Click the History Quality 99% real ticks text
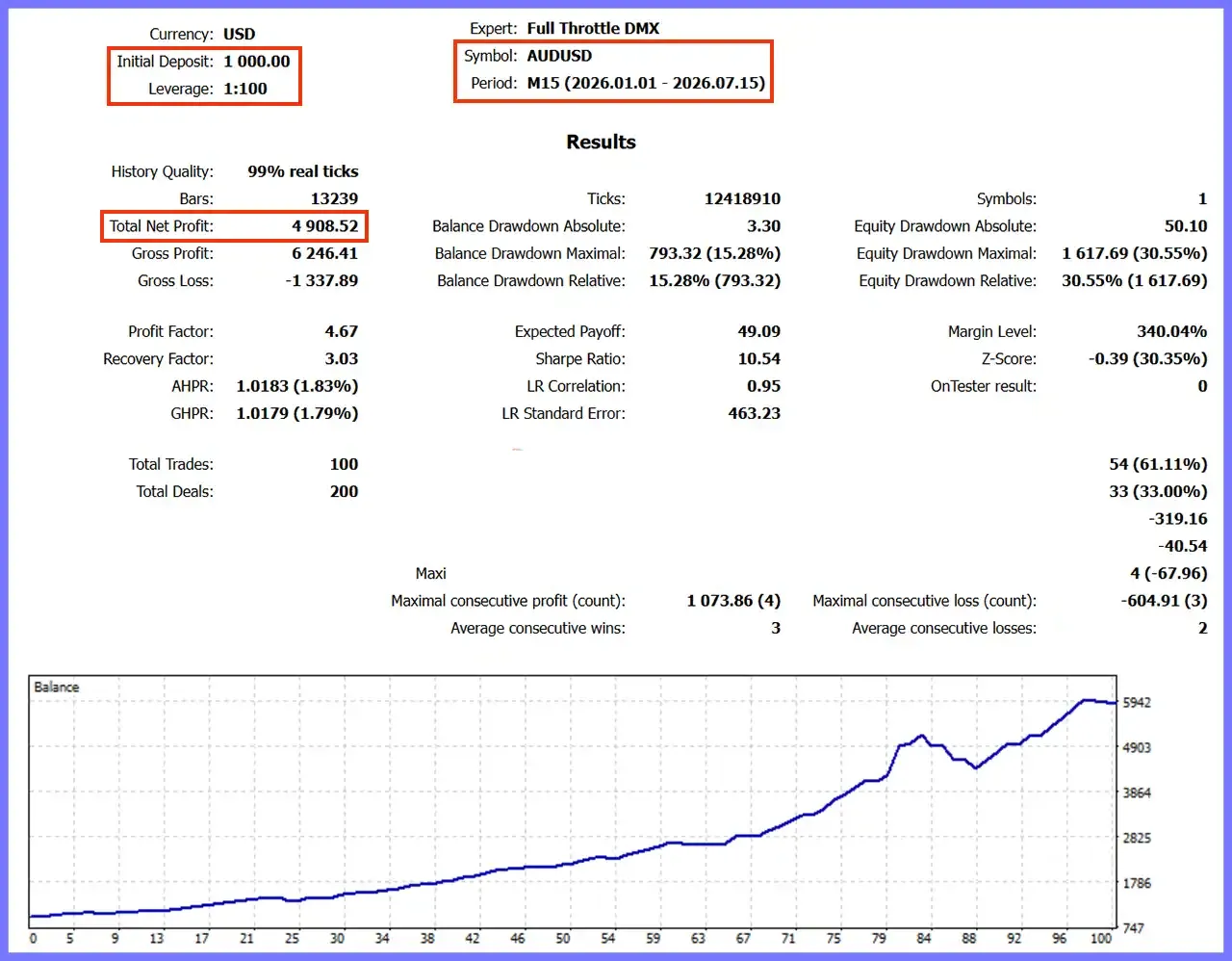The height and width of the screenshot is (961, 1232). pyautogui.click(x=303, y=171)
